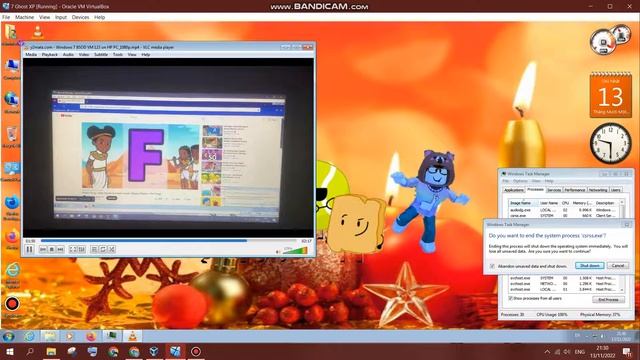Image resolution: width=640 pixels, height=360 pixels.
Task: Switch to Services tab in Task Manager
Action: 554,190
